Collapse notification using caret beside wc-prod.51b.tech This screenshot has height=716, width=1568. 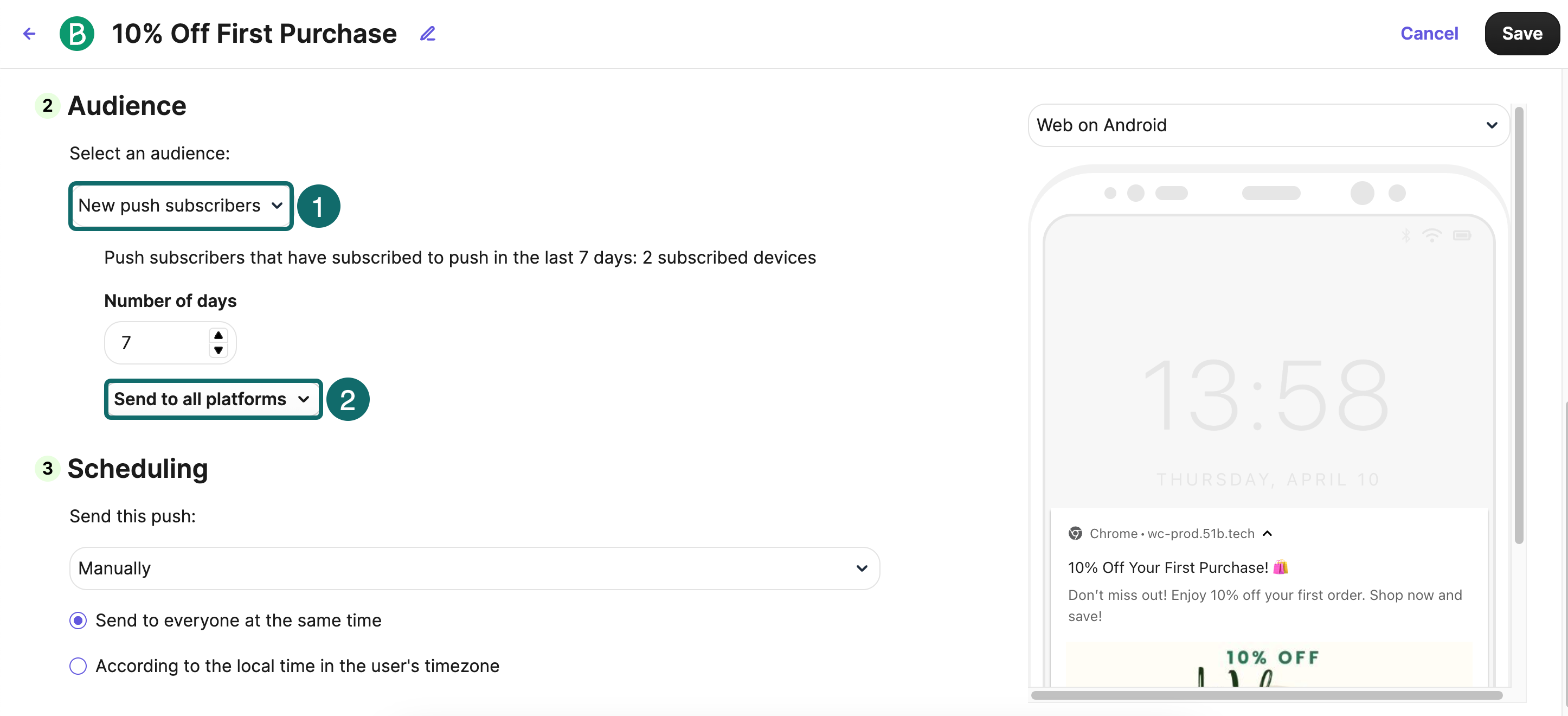coord(1267,533)
